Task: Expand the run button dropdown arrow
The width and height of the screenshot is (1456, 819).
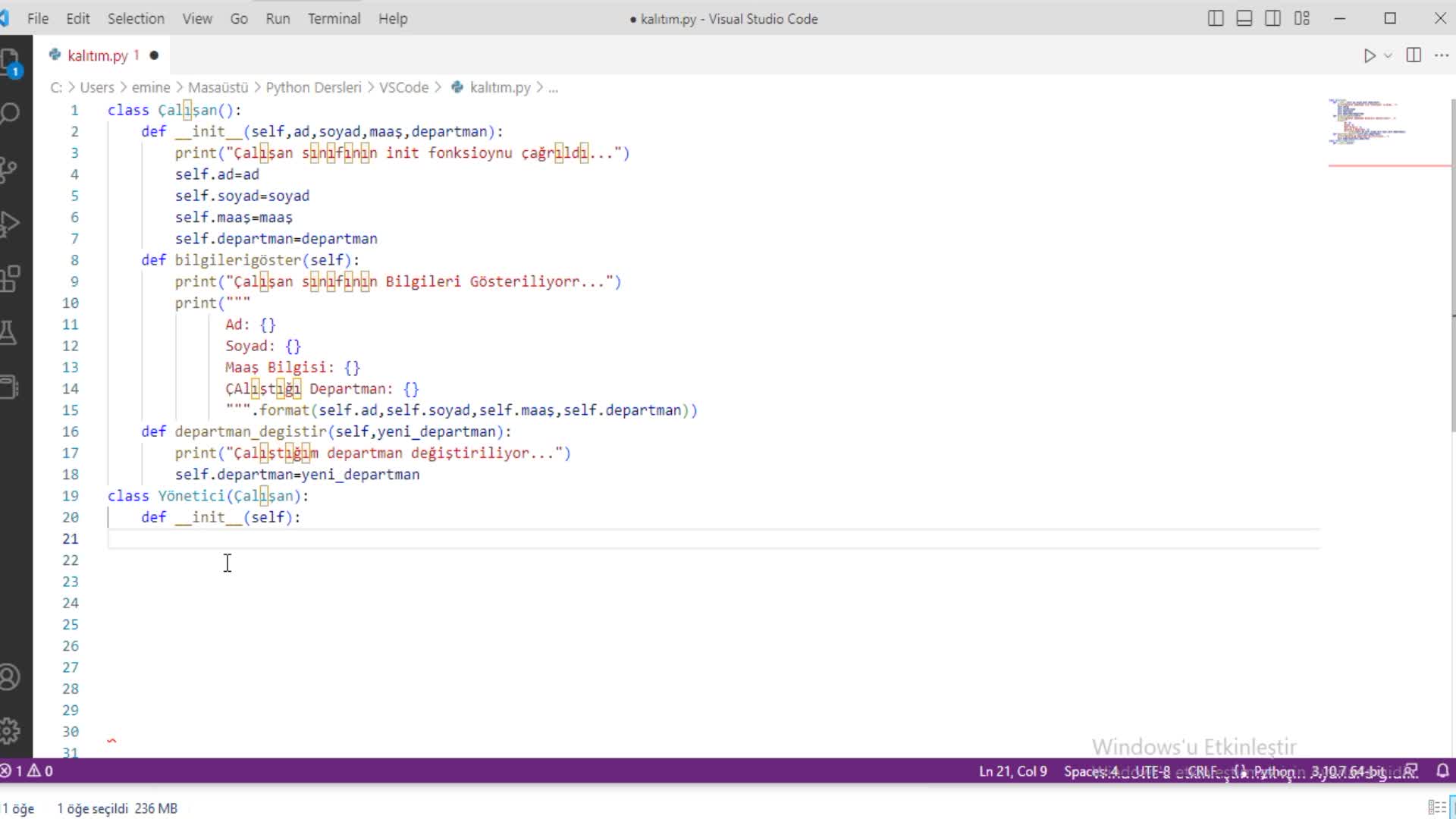Action: click(1388, 55)
